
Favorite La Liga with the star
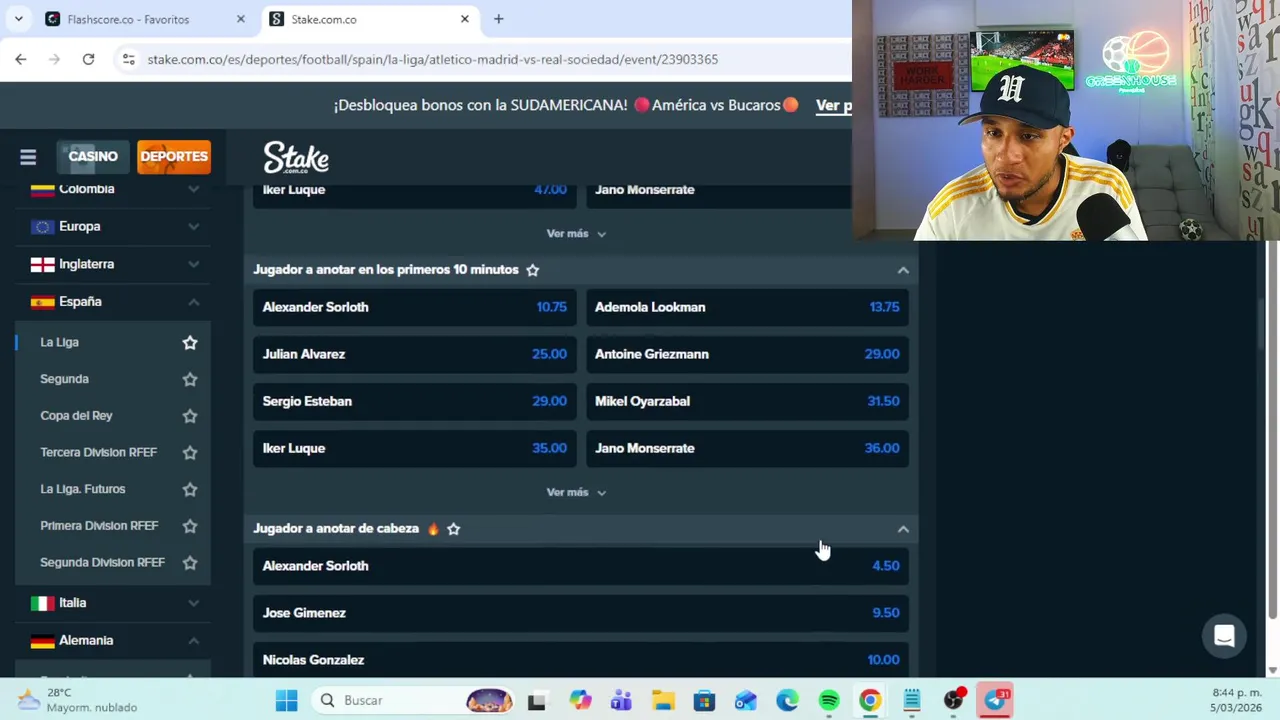(190, 342)
